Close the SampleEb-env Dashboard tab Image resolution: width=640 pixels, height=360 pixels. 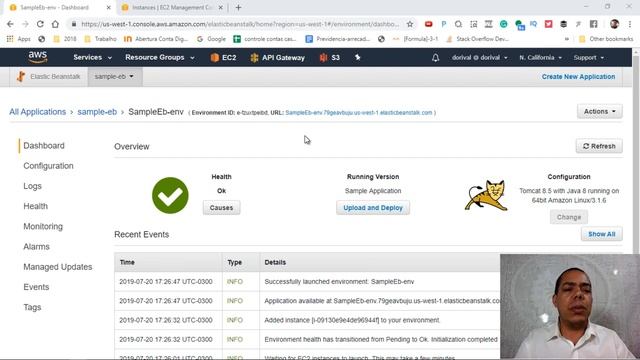tap(109, 7)
